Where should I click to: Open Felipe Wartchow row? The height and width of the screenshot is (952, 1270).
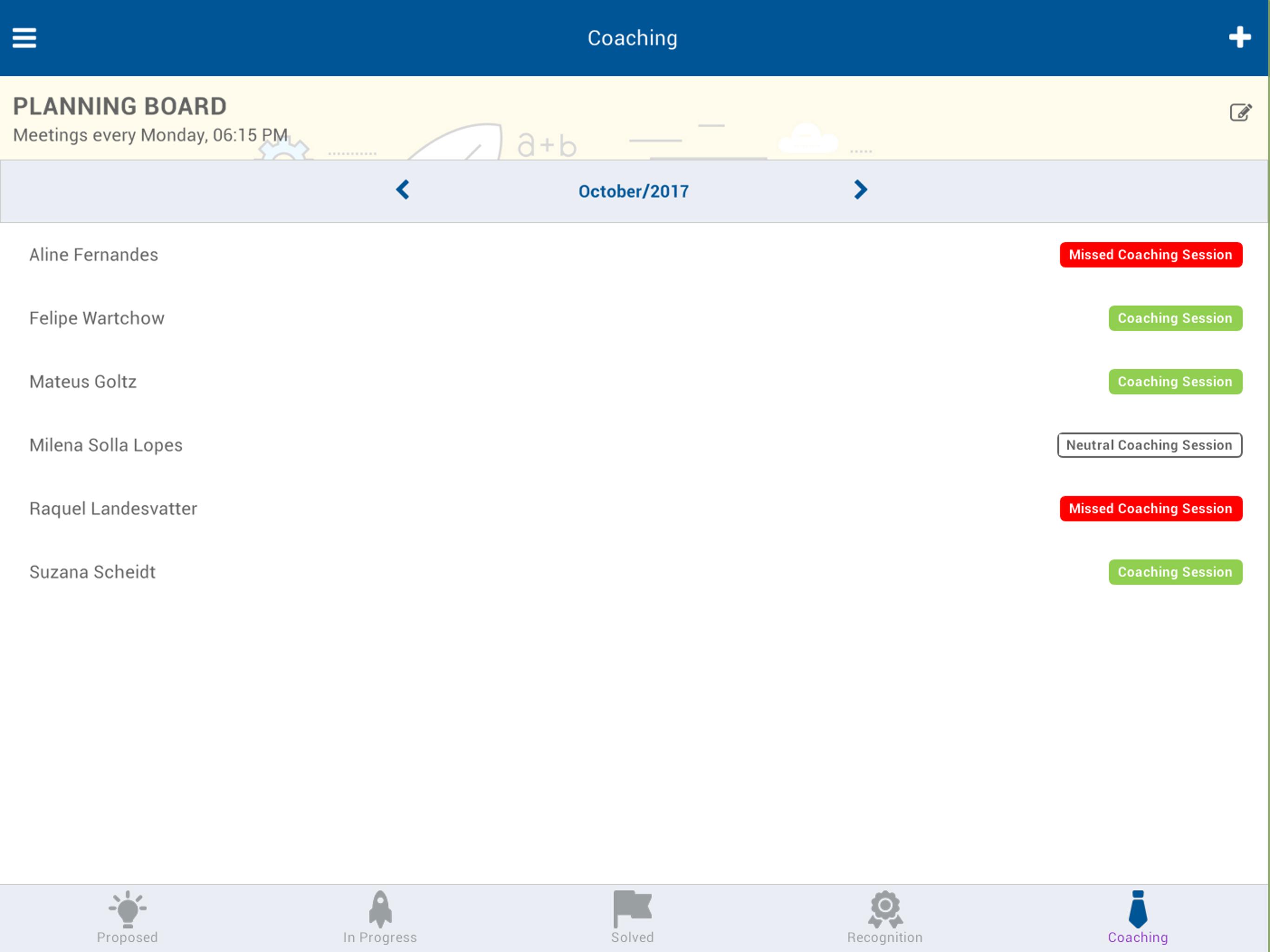(x=634, y=318)
